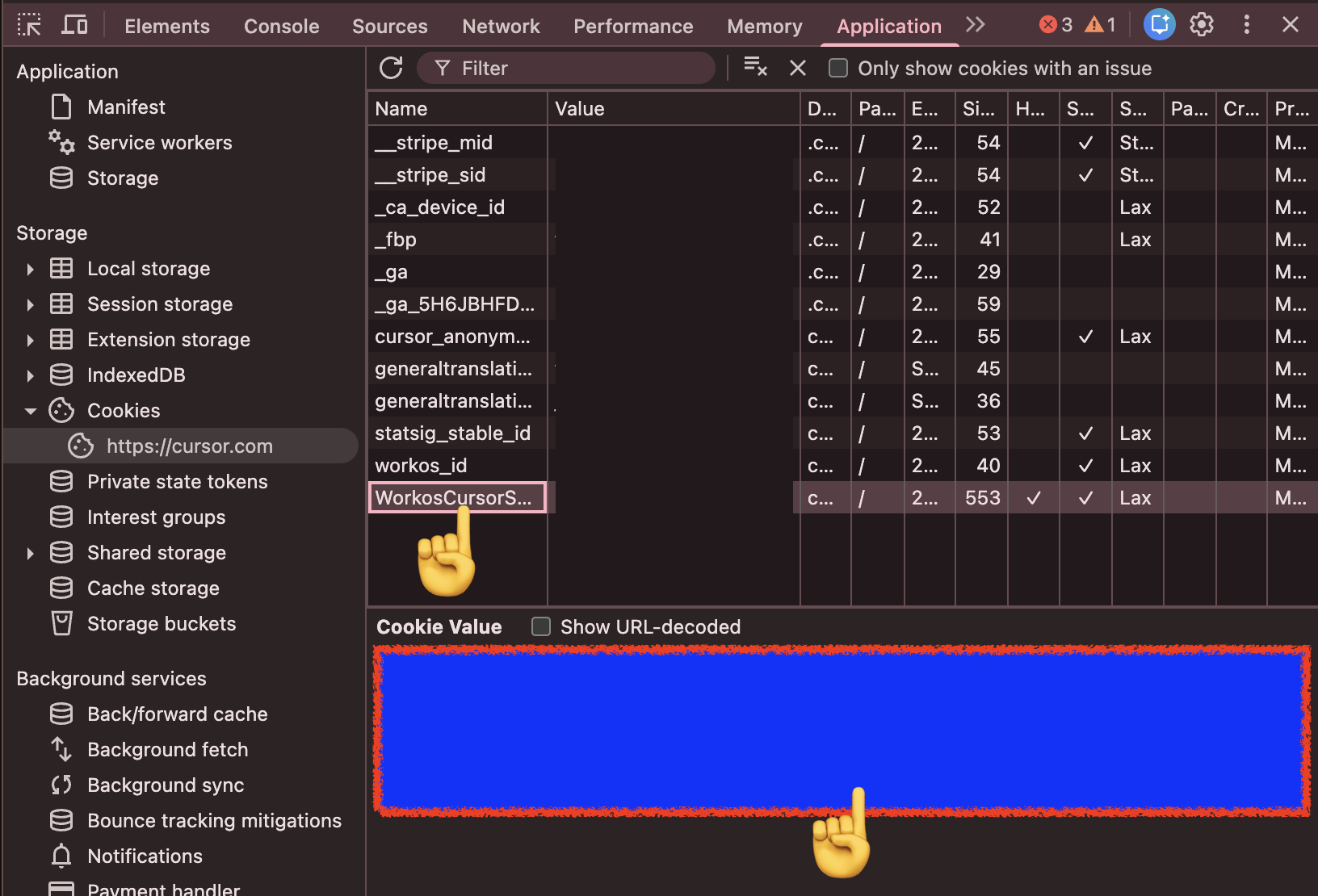The image size is (1318, 896).
Task: Click the Notifications bell icon
Action: click(x=61, y=856)
